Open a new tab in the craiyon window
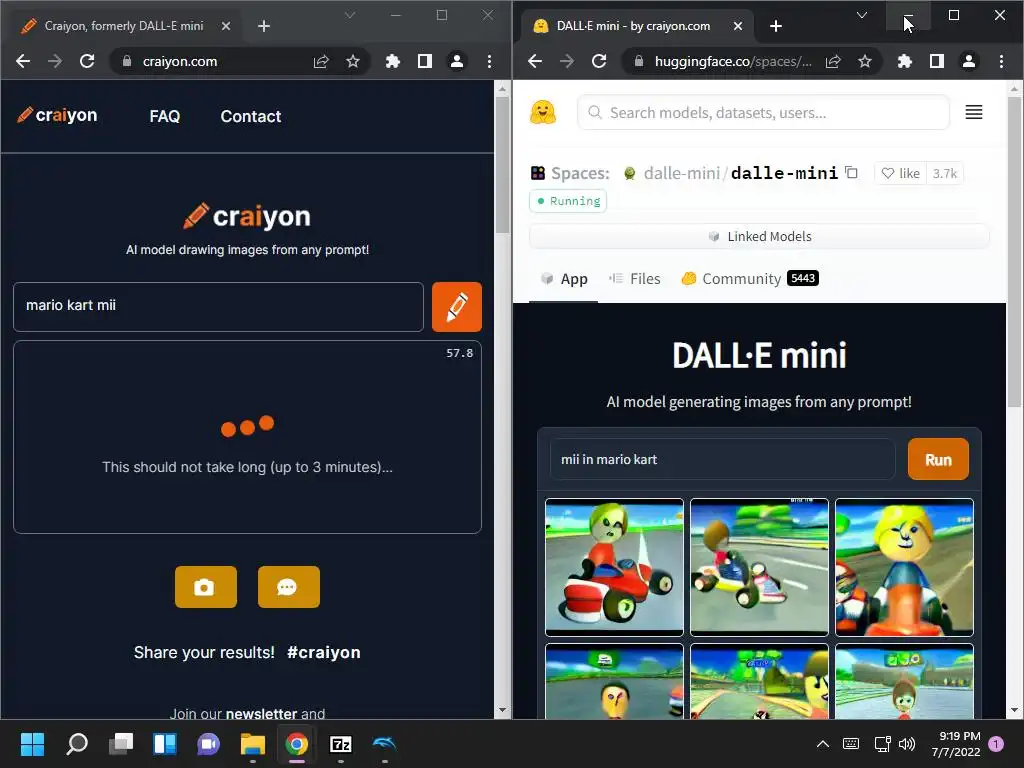This screenshot has width=1024, height=768. pos(264,26)
